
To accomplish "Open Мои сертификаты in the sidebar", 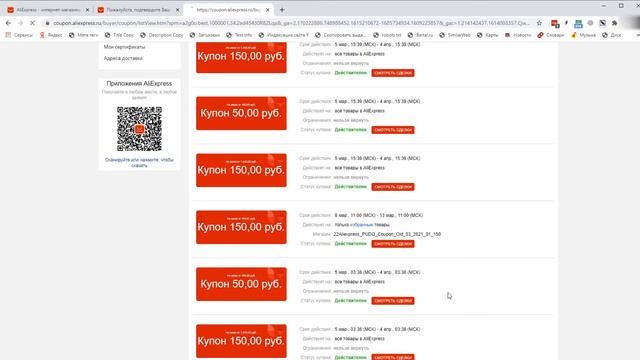I will coord(124,47).
